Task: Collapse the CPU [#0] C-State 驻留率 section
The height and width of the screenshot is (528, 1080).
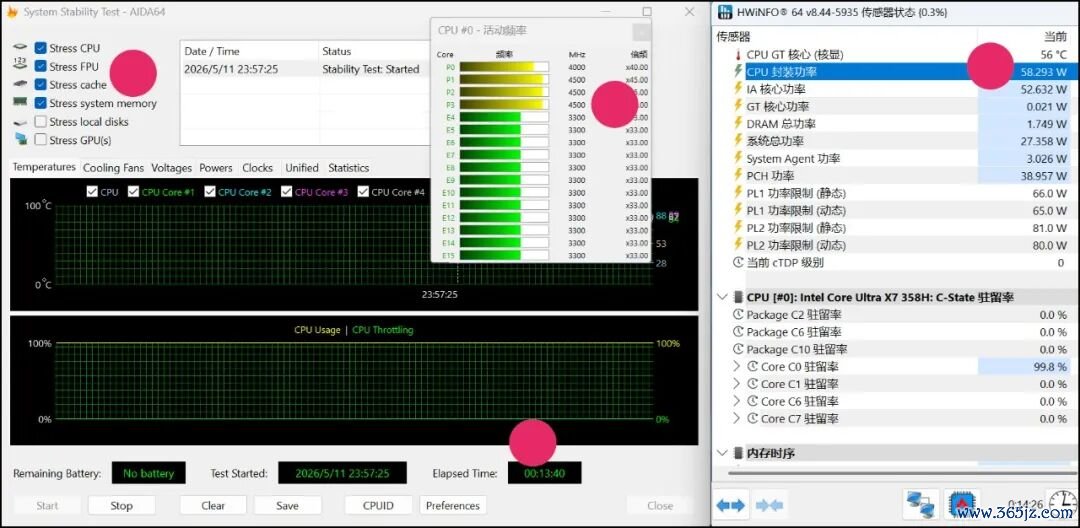Action: click(722, 297)
